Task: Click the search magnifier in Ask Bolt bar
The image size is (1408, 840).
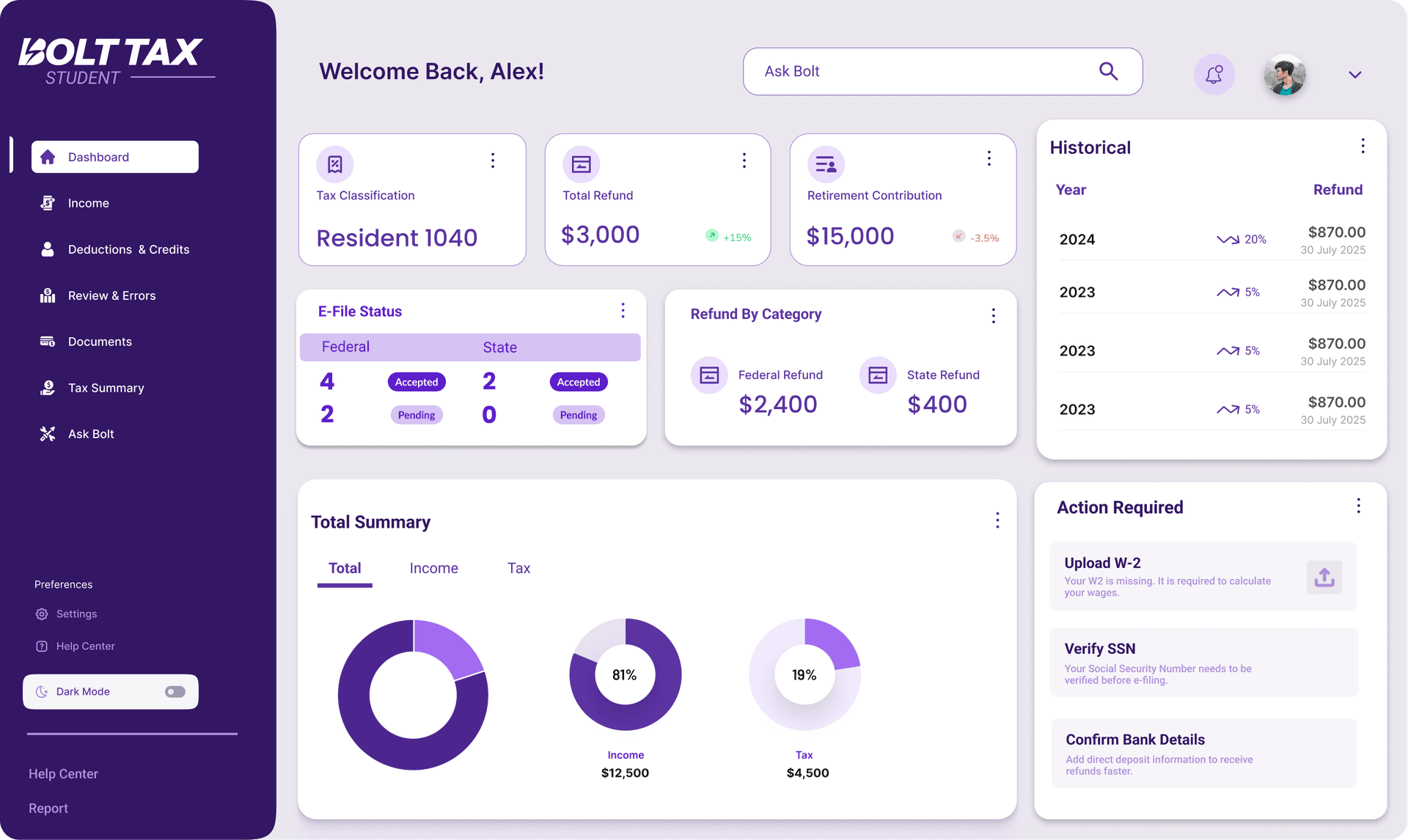Action: (x=1108, y=71)
